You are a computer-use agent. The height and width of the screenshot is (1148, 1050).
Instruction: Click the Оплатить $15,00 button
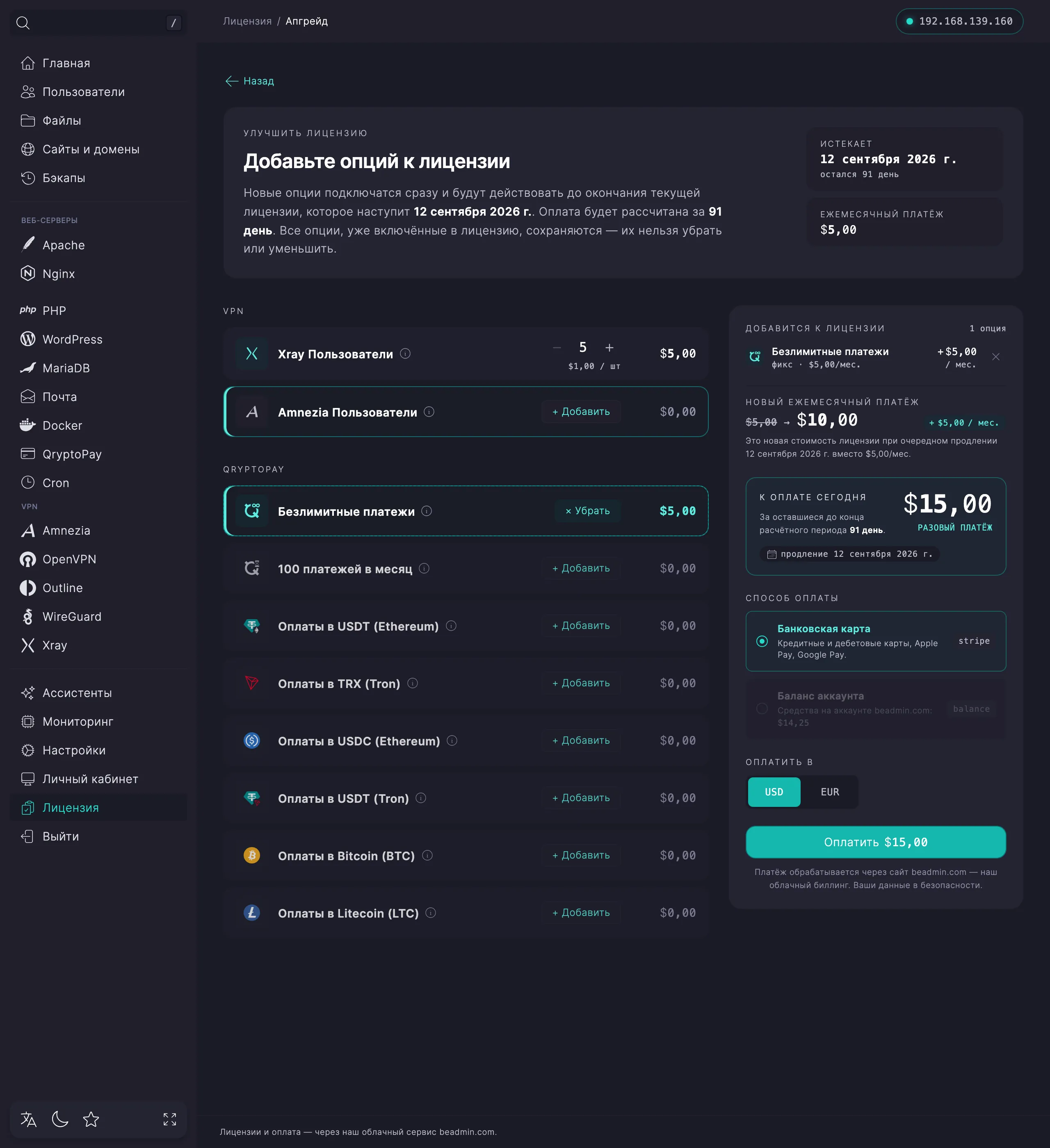(876, 842)
